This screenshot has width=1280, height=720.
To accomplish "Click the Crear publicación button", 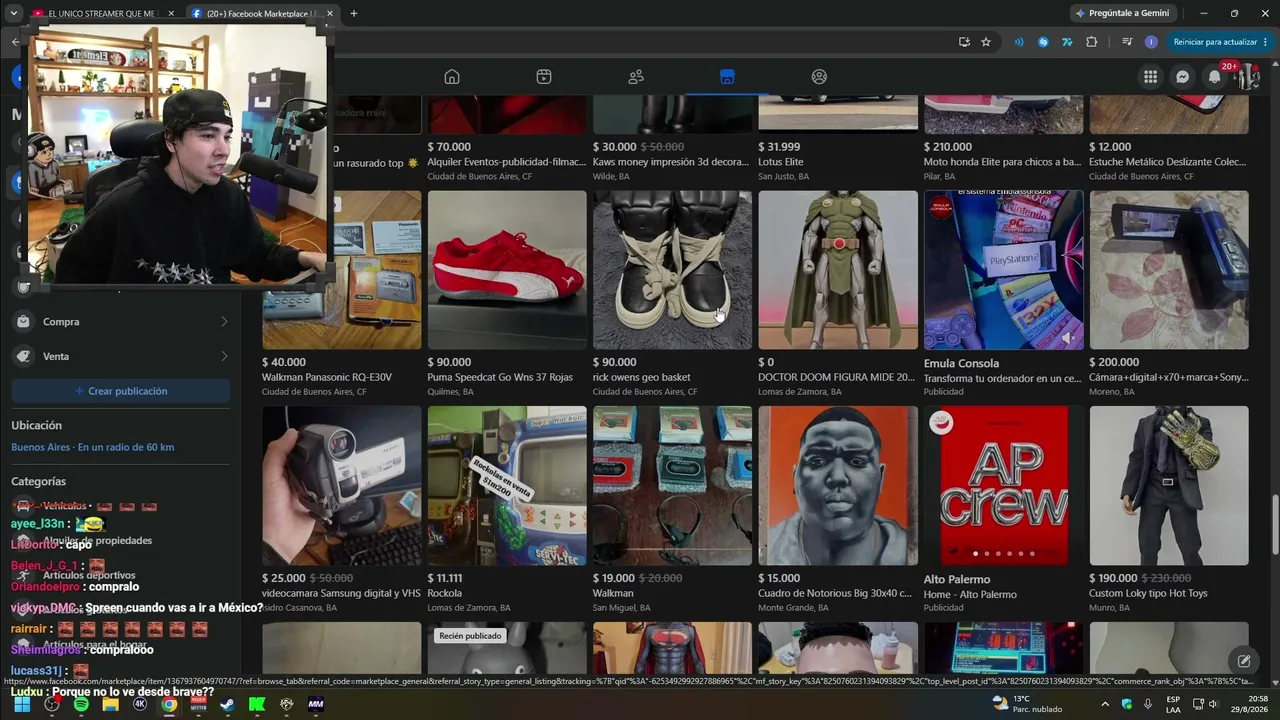I will point(120,391).
